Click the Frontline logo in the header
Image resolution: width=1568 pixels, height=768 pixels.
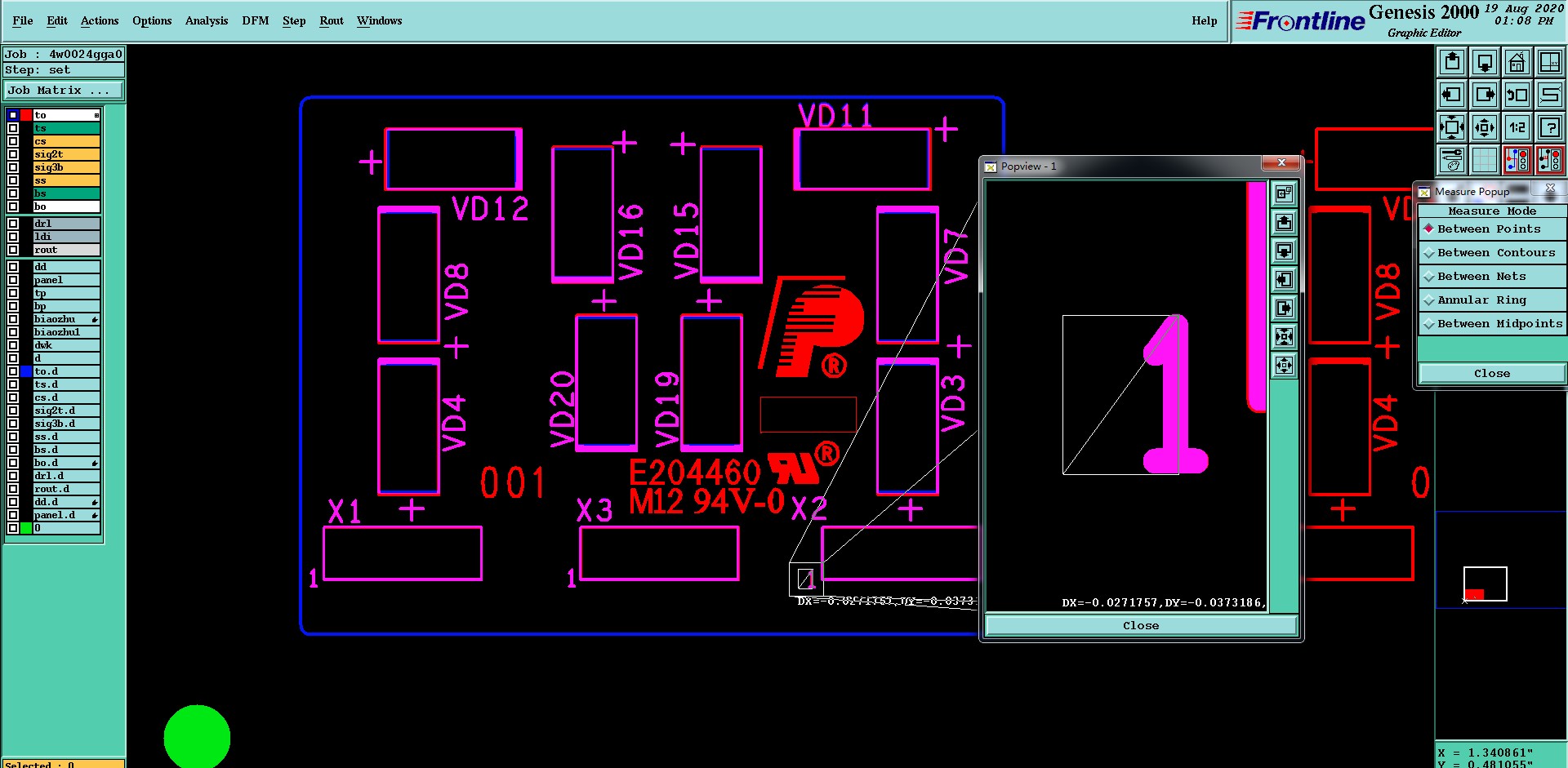point(1300,20)
